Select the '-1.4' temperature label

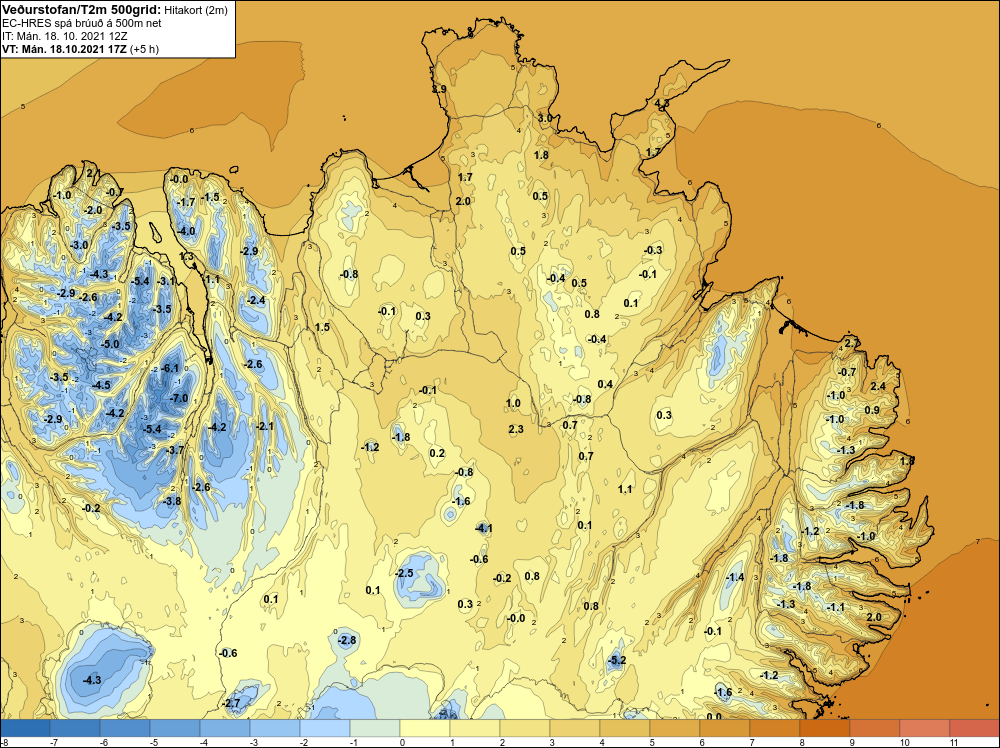pyautogui.click(x=735, y=577)
